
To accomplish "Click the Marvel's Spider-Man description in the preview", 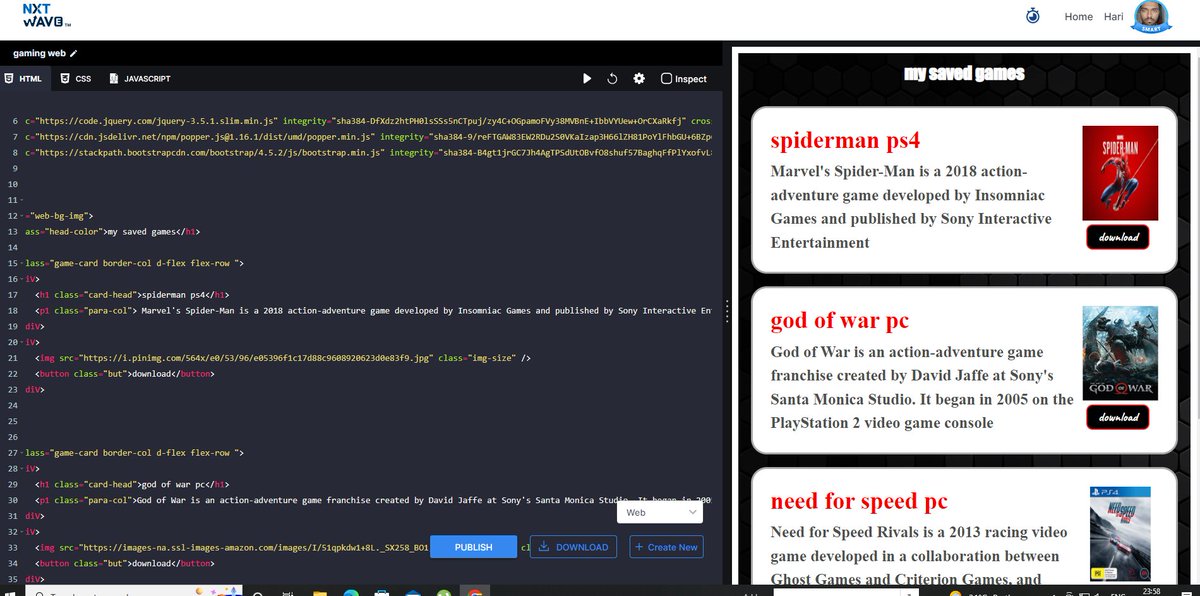I will pyautogui.click(x=911, y=207).
